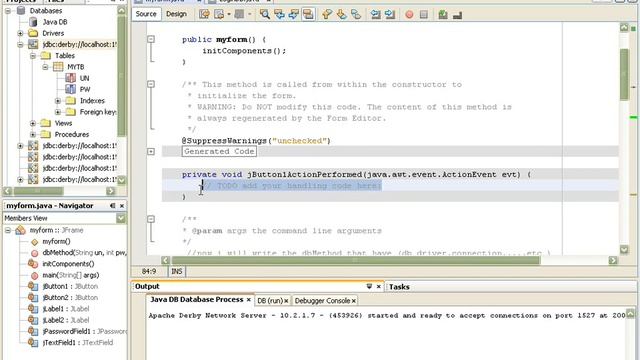Click jLabel2 field icon in Navigator
640x360 pixels.
[x=33, y=320]
